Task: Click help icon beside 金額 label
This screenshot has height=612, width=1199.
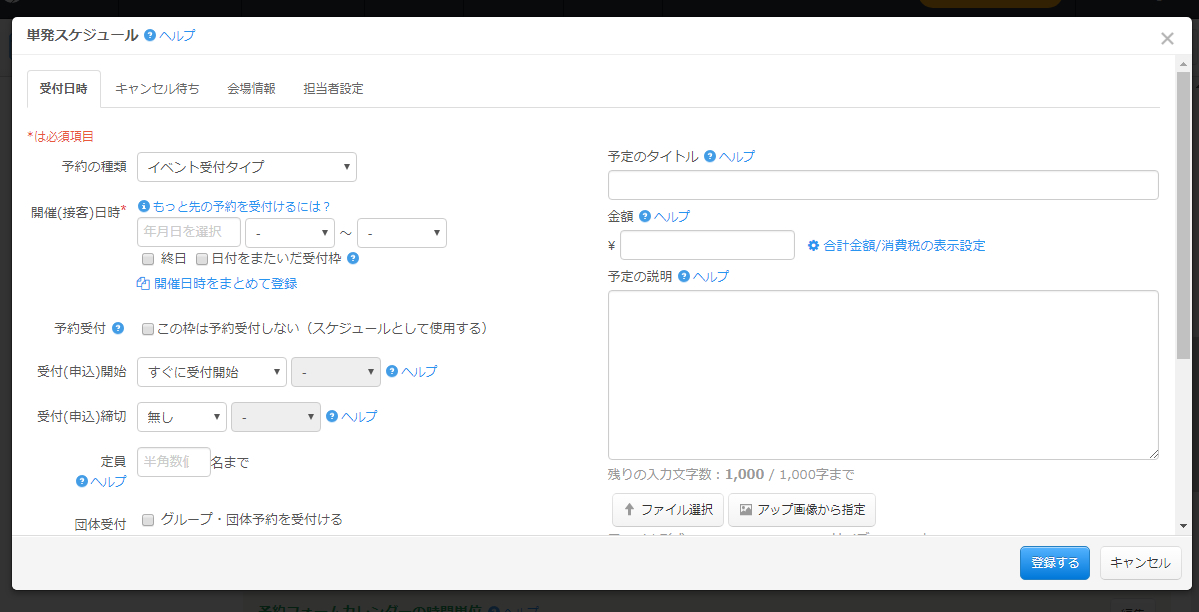Action: (x=645, y=216)
